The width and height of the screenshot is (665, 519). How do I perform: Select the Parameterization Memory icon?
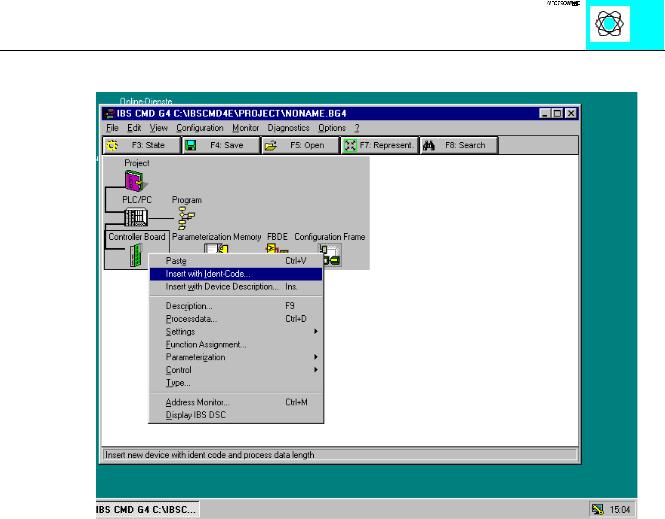tap(216, 249)
